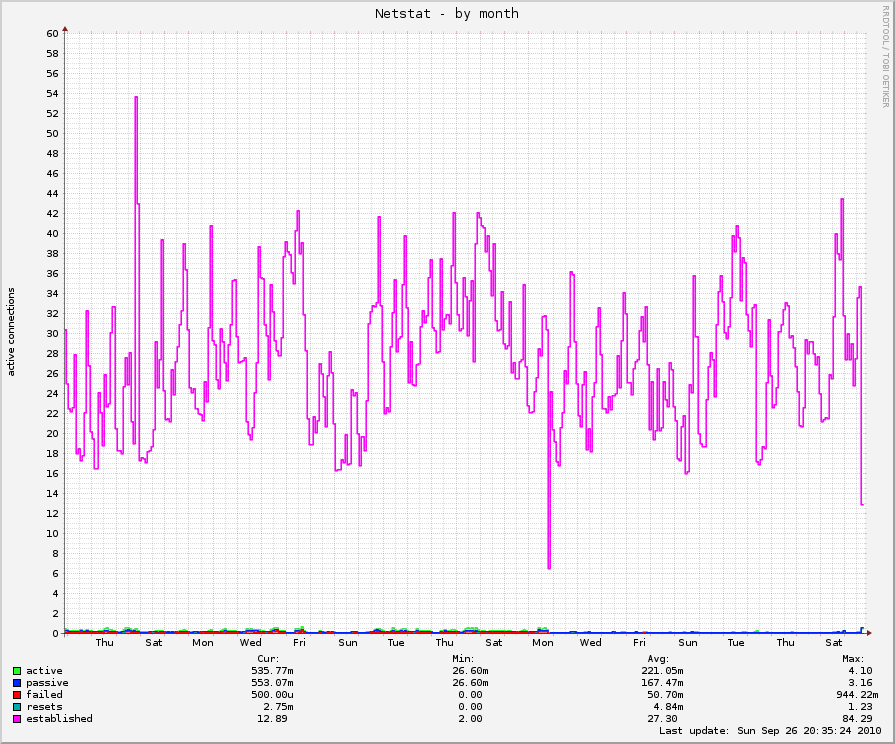This screenshot has height=744, width=895.
Task: Click the "active" legend label
Action: point(45,671)
